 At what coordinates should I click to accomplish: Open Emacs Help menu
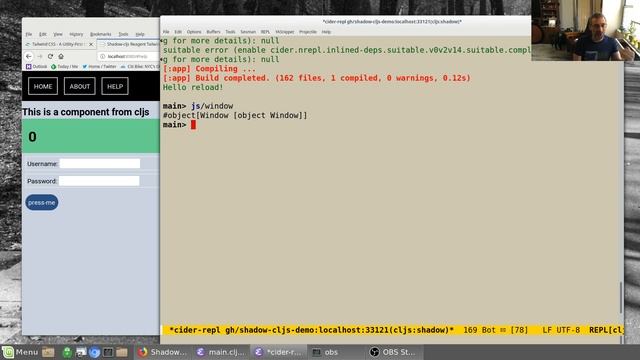[326, 32]
